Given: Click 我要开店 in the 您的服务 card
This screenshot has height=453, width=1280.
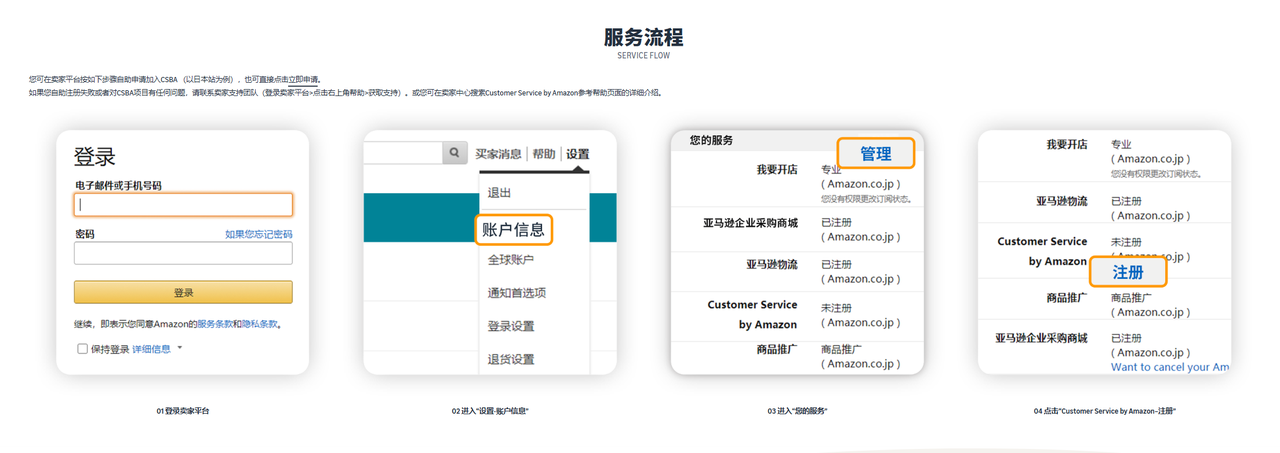Looking at the screenshot, I should [x=777, y=169].
